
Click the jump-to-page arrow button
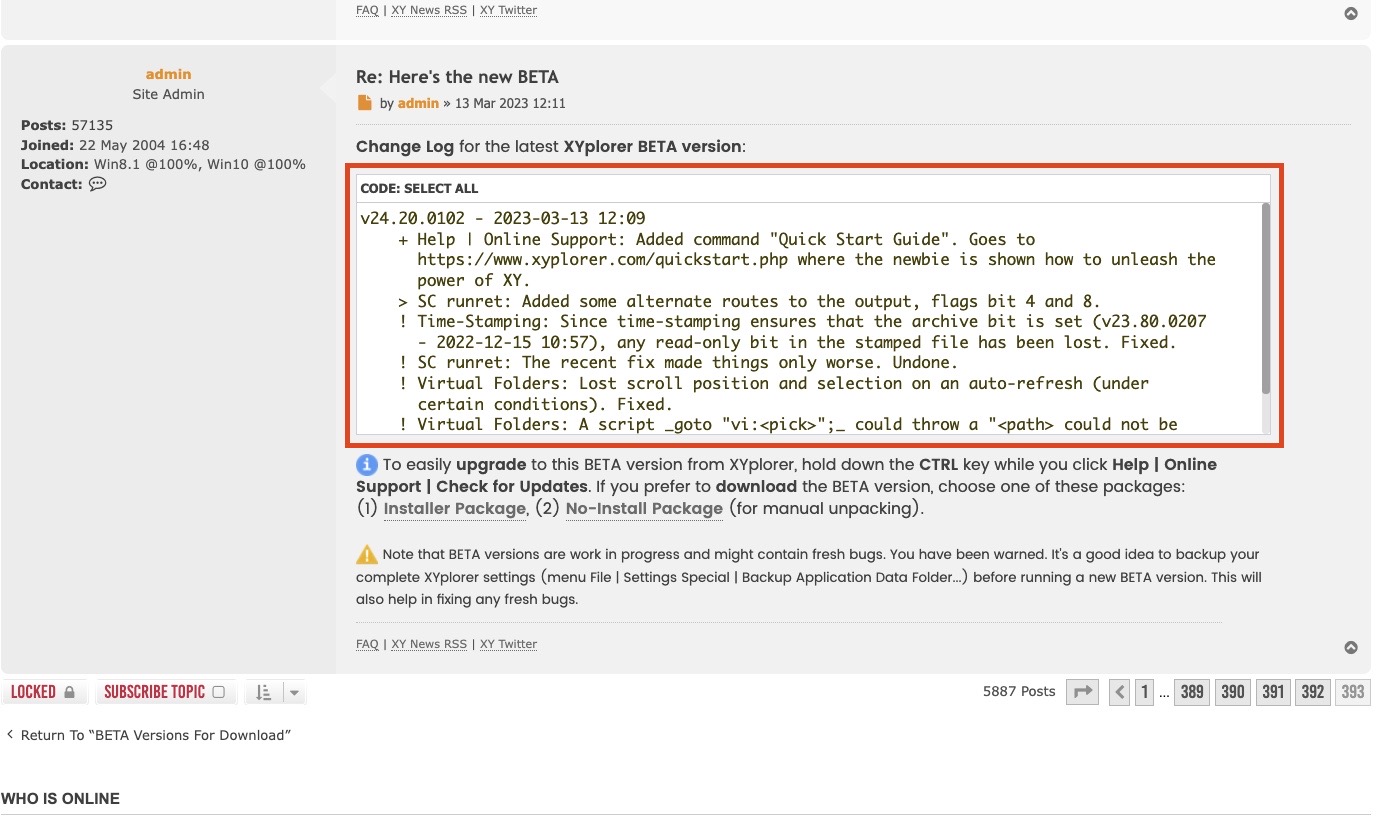(x=1082, y=692)
